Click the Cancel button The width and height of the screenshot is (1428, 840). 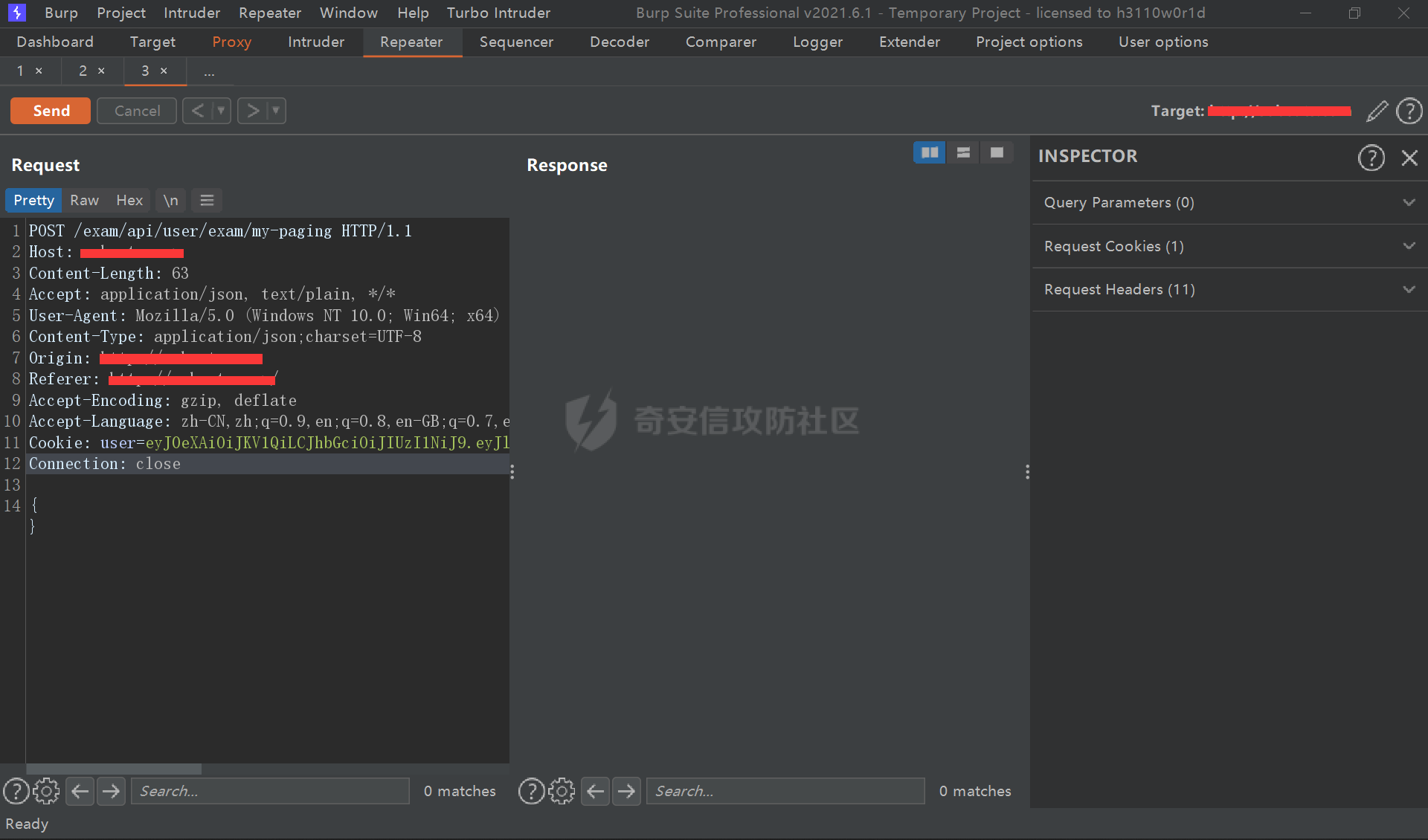click(137, 111)
